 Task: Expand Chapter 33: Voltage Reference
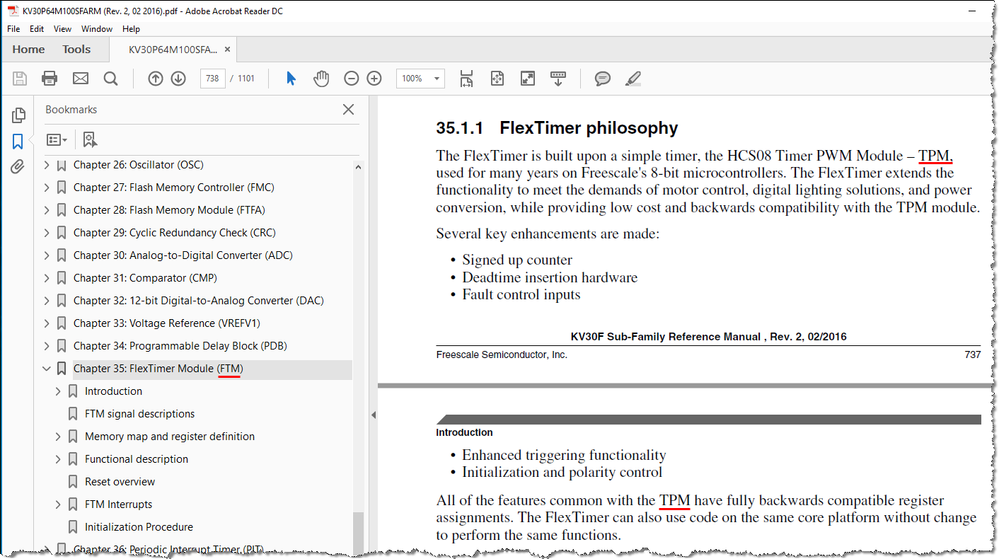coord(47,323)
